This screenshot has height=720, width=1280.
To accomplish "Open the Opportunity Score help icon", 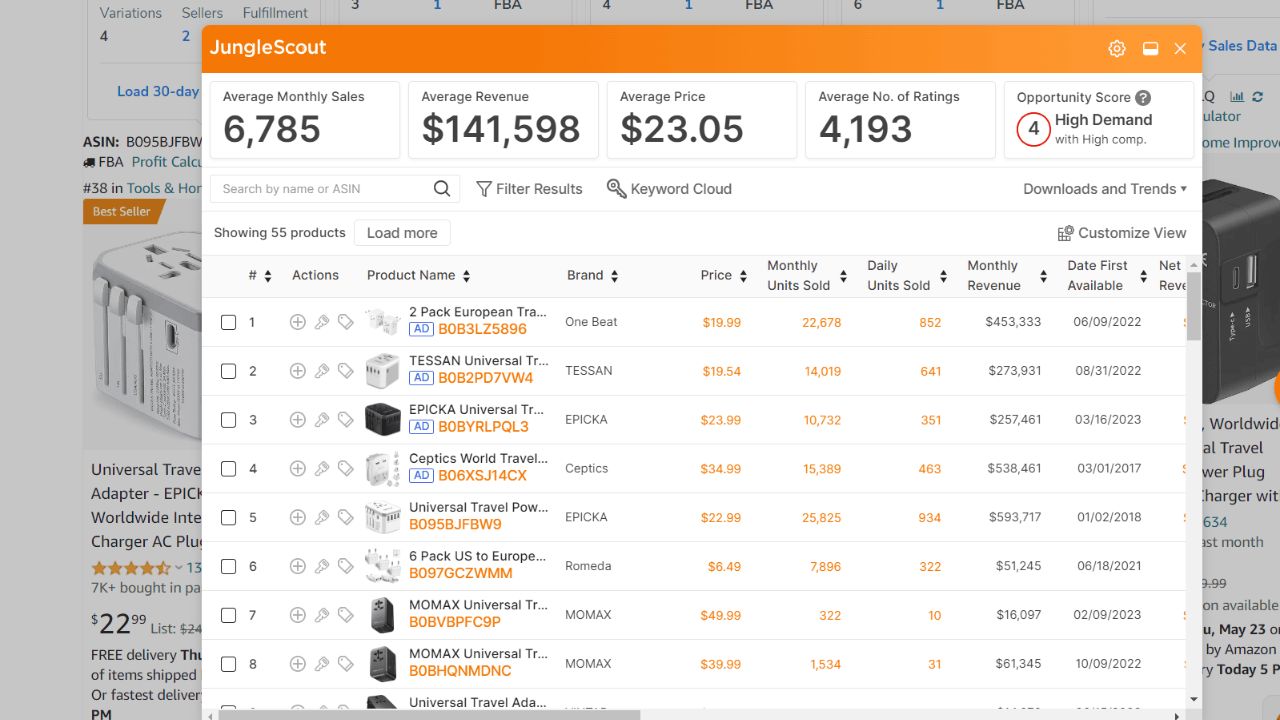I will (1143, 98).
